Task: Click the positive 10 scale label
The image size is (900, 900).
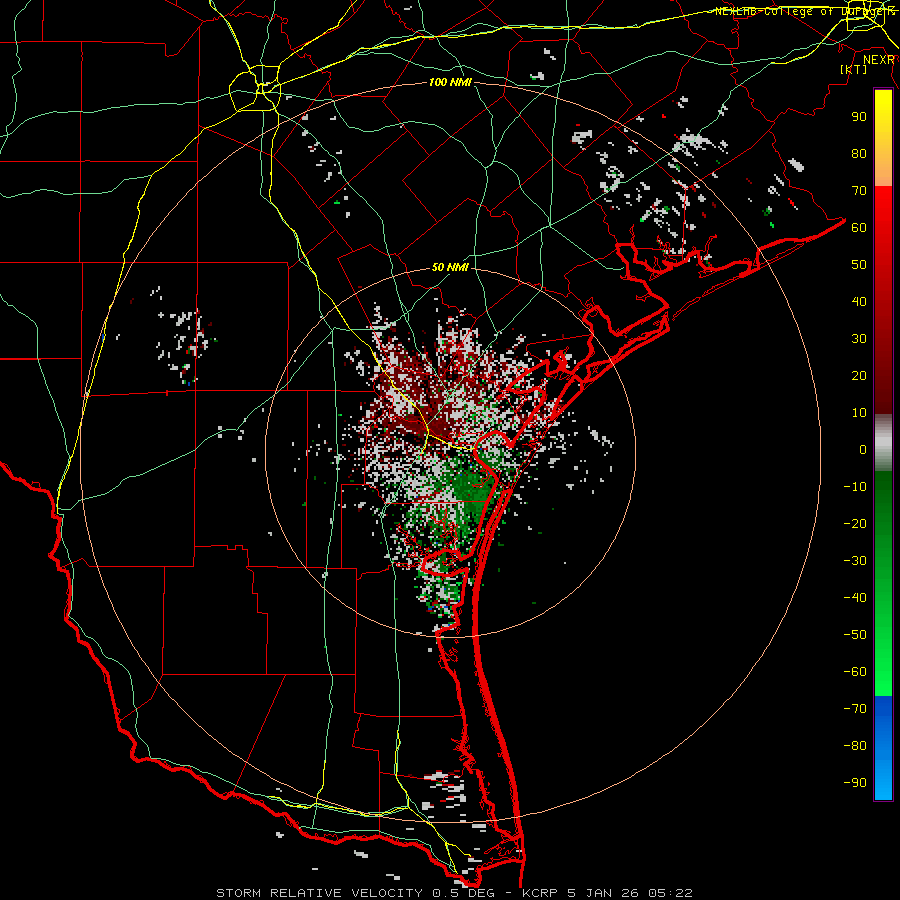Action: pos(859,413)
